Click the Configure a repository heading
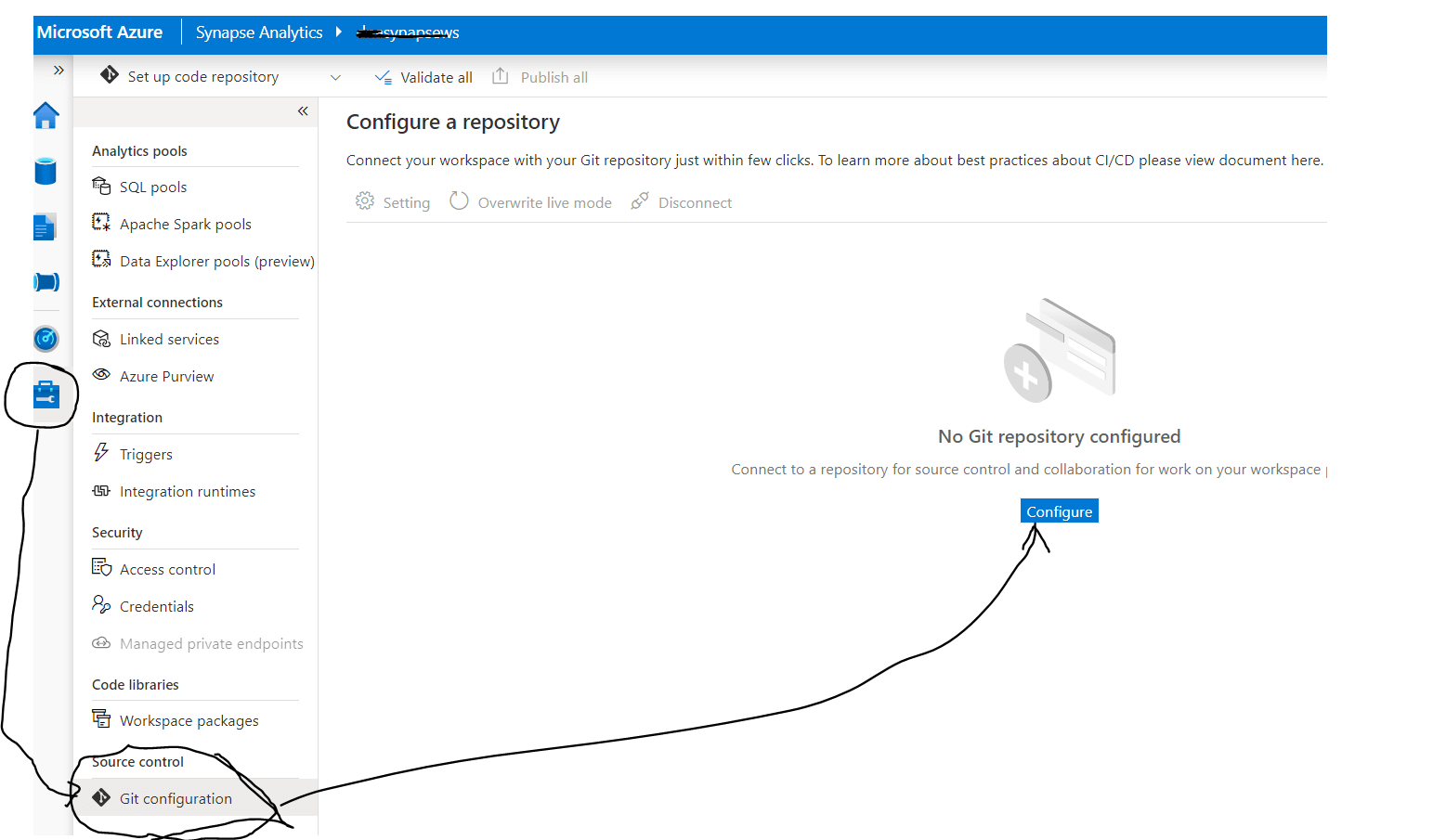Screen dimensions: 1433x840 pyautogui.click(x=453, y=123)
